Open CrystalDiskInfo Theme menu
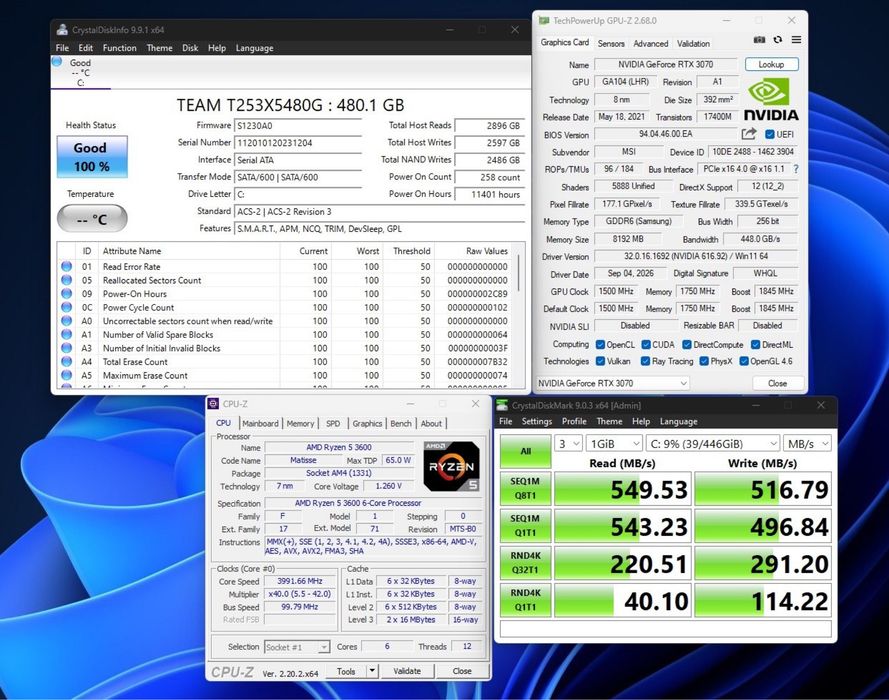Screen dimensions: 889x700 pyautogui.click(x=159, y=48)
